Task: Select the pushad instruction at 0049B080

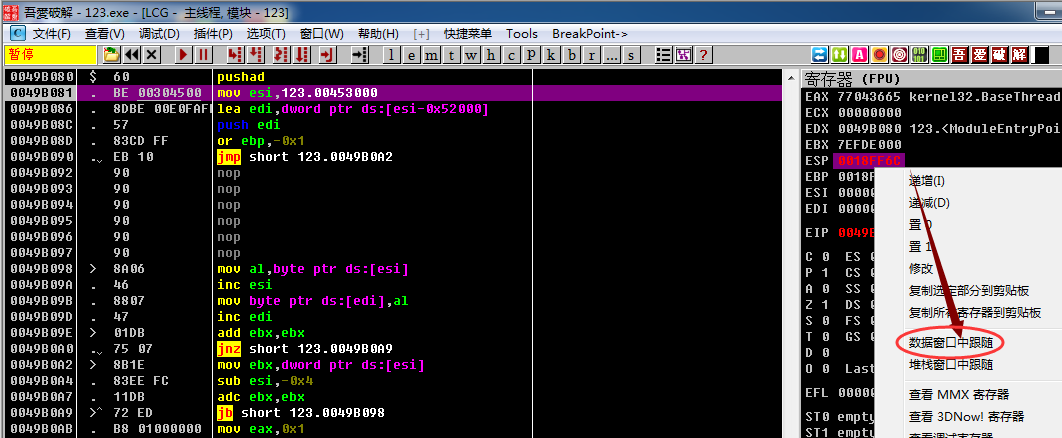Action: (393, 76)
